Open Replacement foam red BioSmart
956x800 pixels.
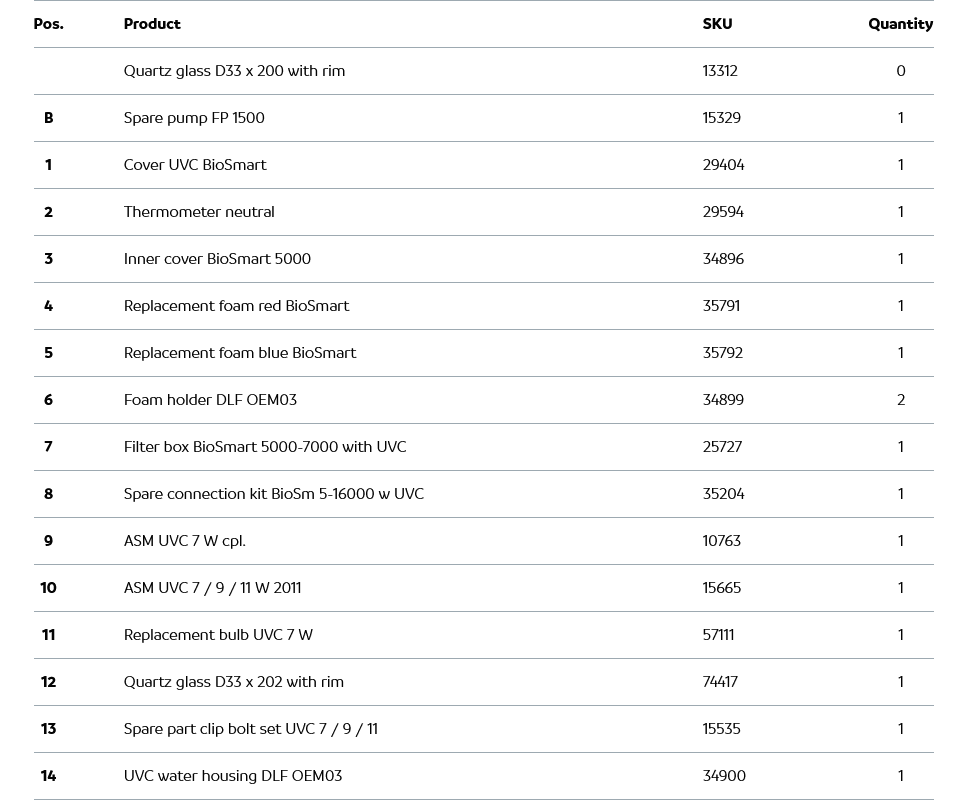pos(236,306)
